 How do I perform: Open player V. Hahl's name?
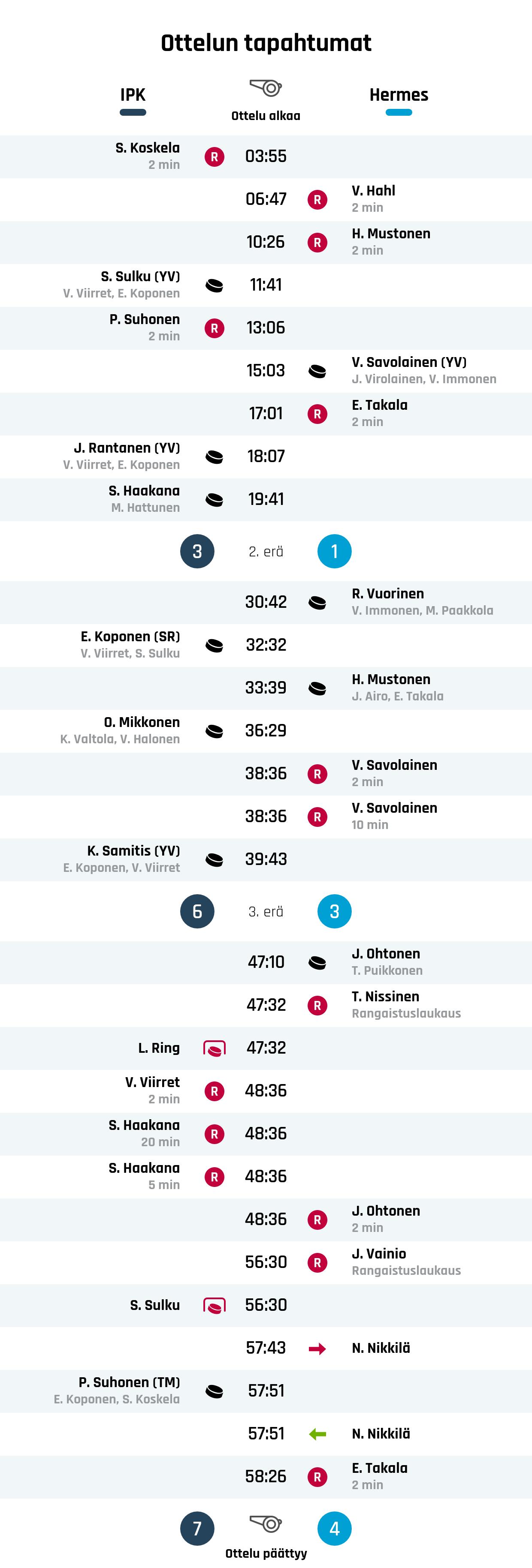[x=373, y=191]
